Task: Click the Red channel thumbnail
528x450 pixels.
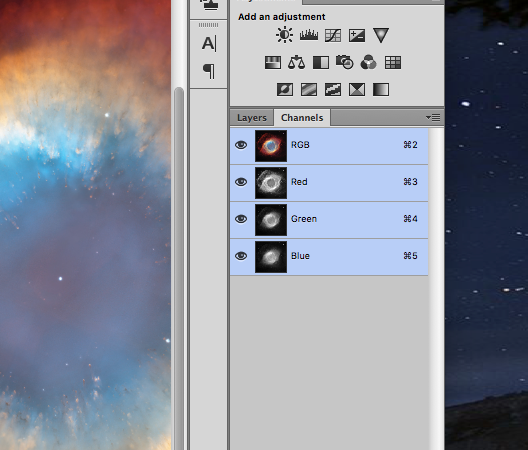Action: [x=271, y=183]
